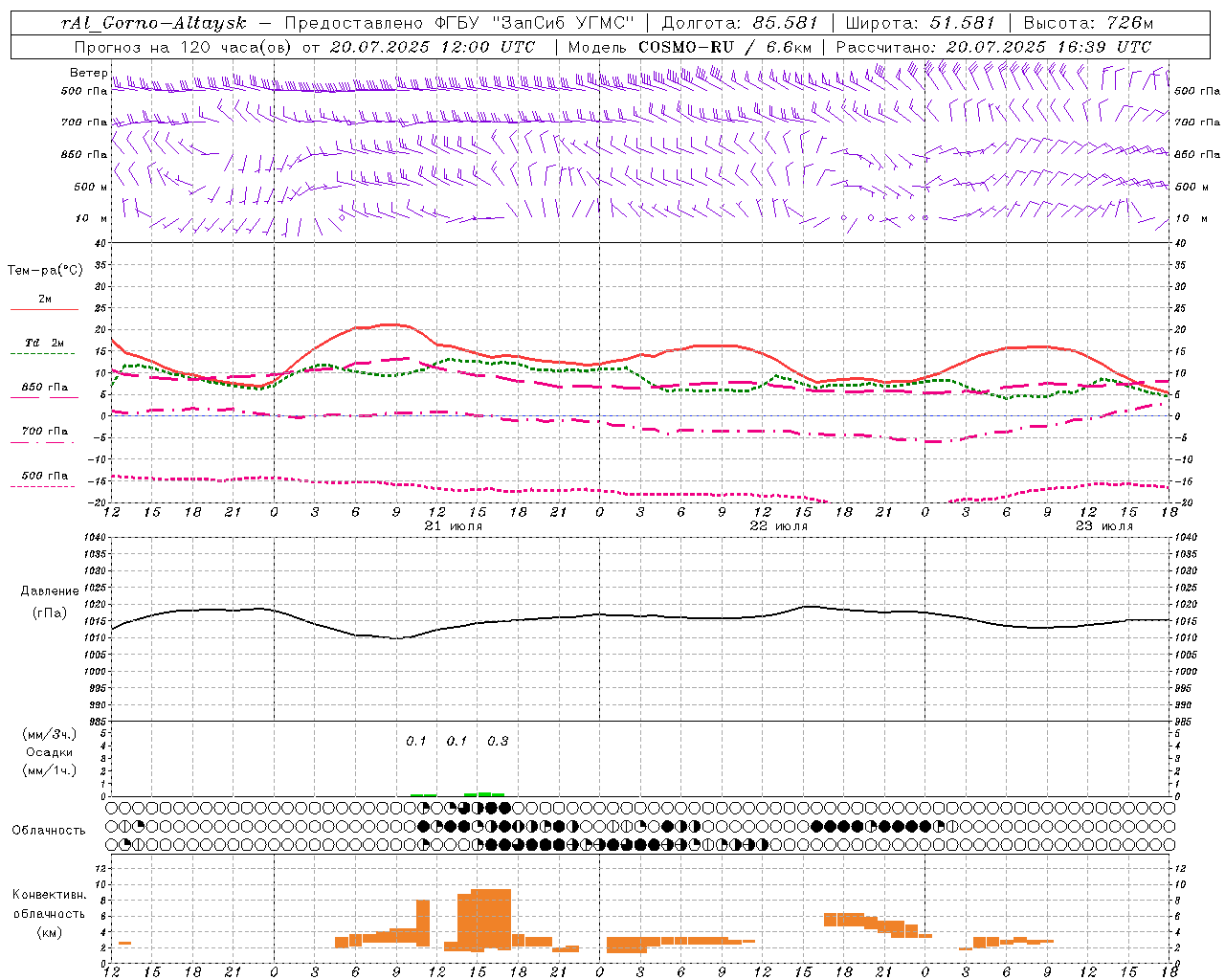This screenshot has width=1225, height=980.
Task: Click the elevation label Высота: 726м
Action: (x=1088, y=23)
